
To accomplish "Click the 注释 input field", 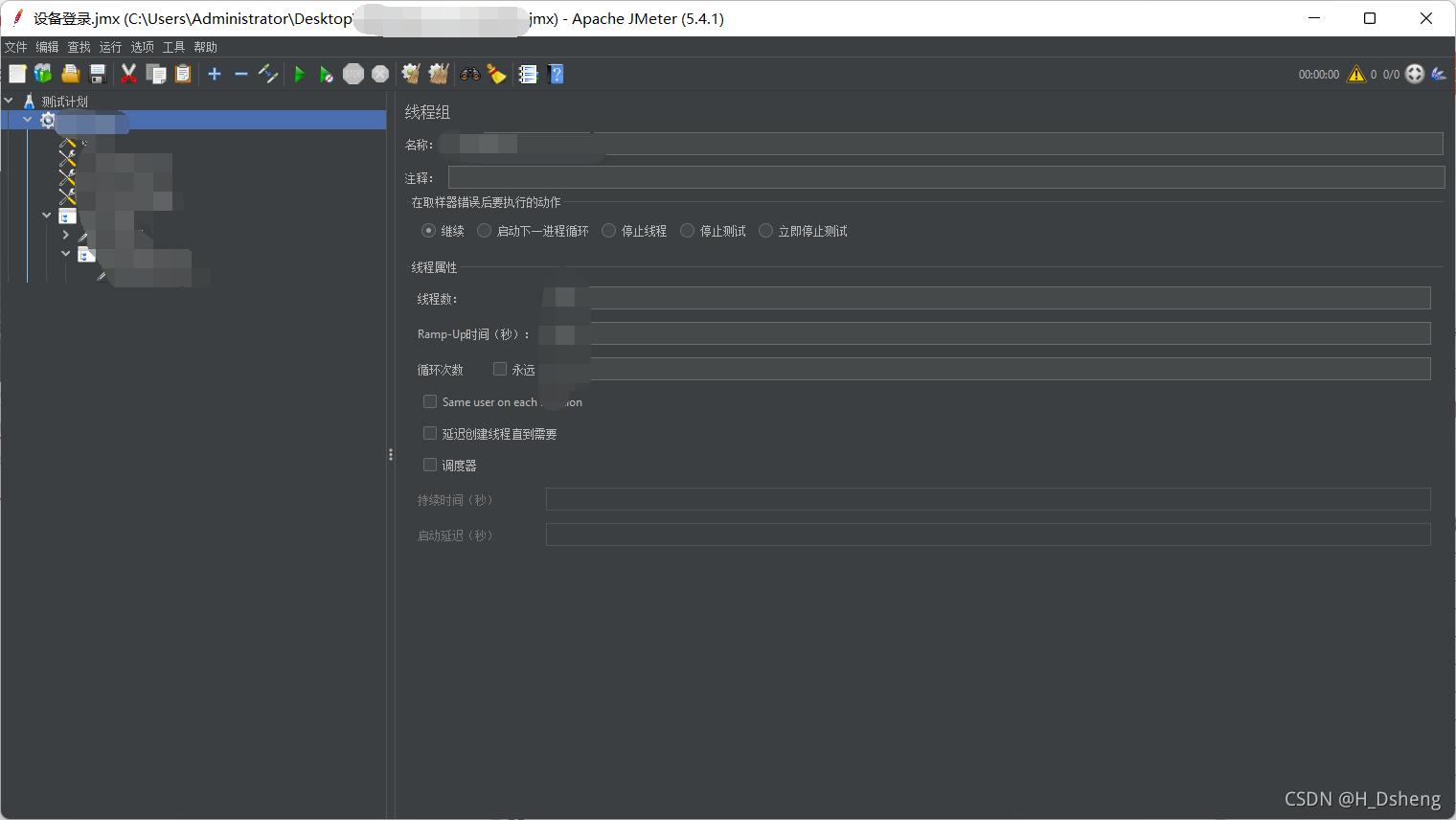I will pos(946,177).
